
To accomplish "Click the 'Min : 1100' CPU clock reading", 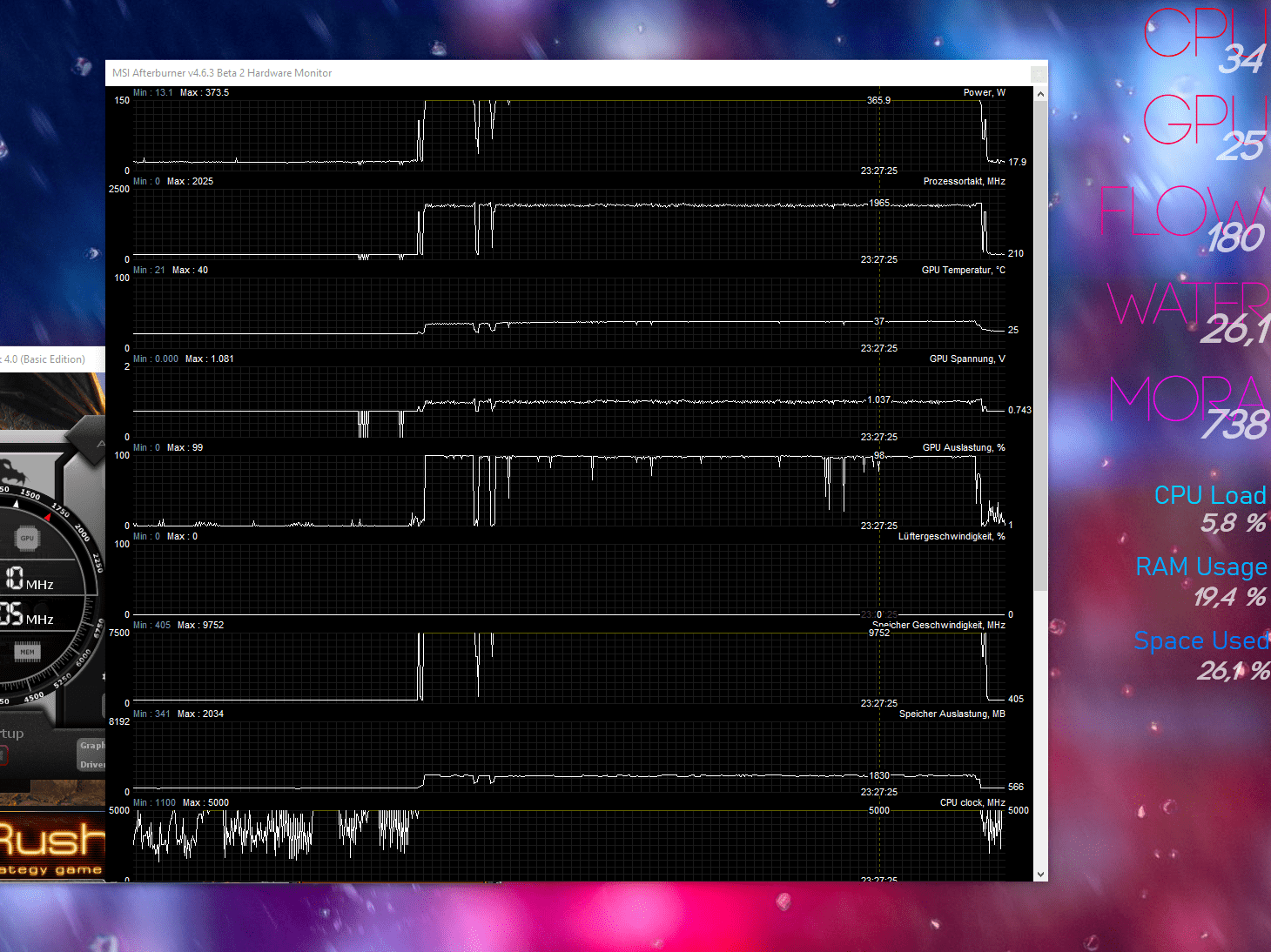I will 154,802.
